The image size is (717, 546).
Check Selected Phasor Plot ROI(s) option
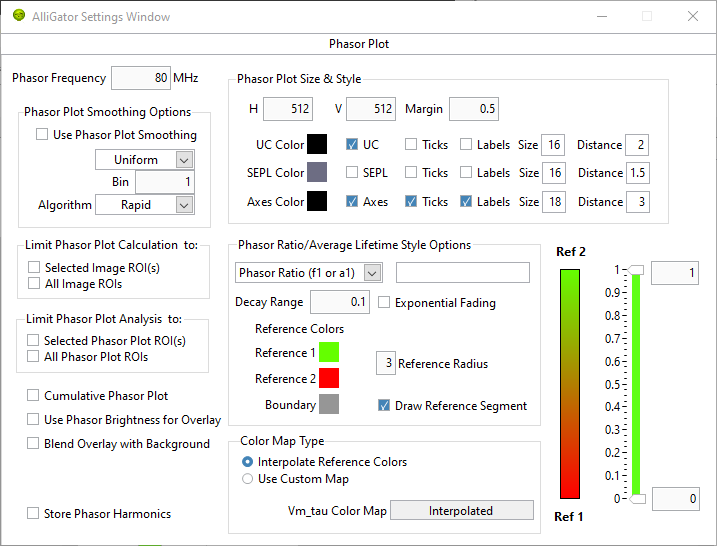click(x=33, y=340)
